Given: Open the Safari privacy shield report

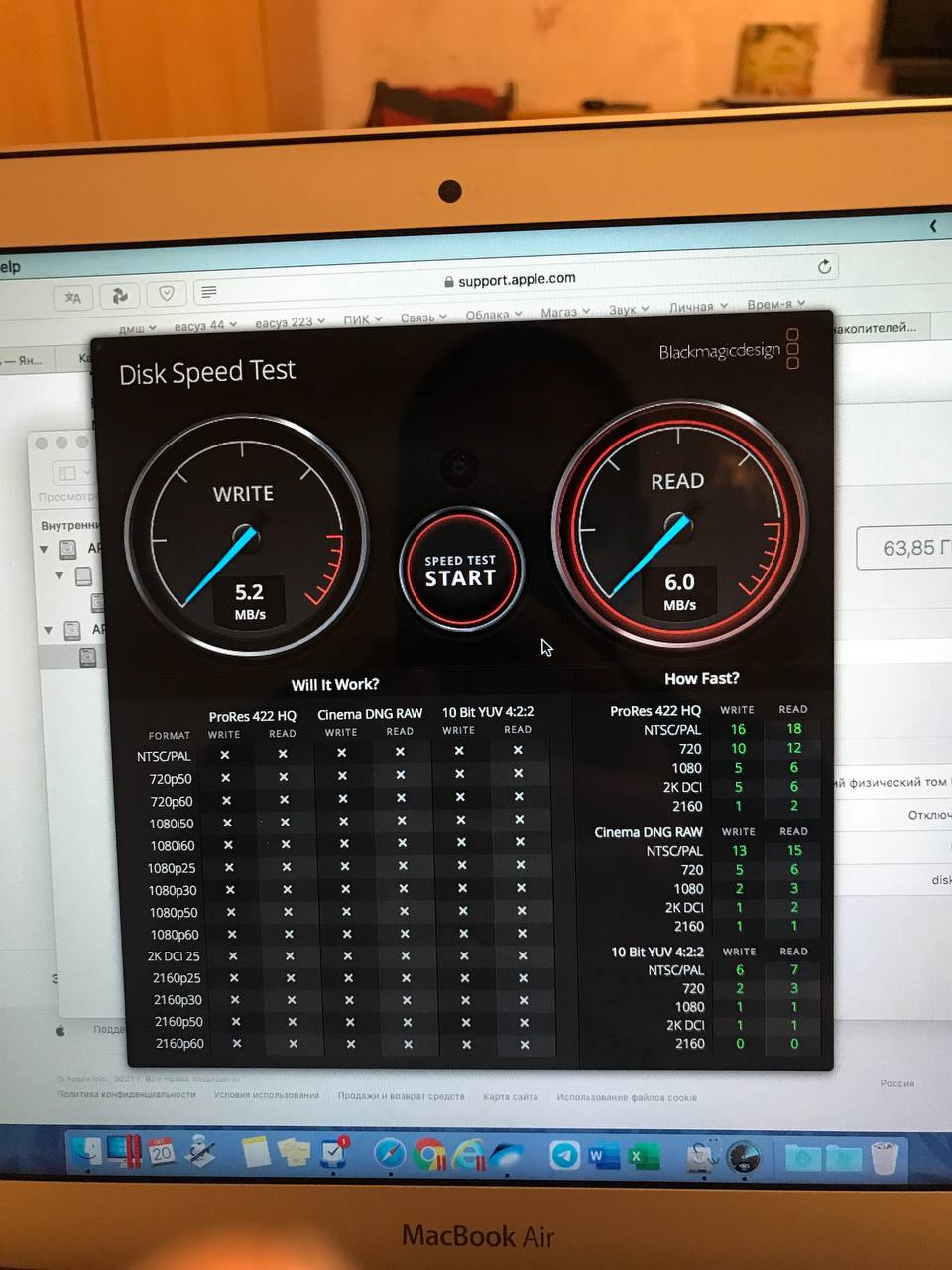Looking at the screenshot, I should 167,293.
